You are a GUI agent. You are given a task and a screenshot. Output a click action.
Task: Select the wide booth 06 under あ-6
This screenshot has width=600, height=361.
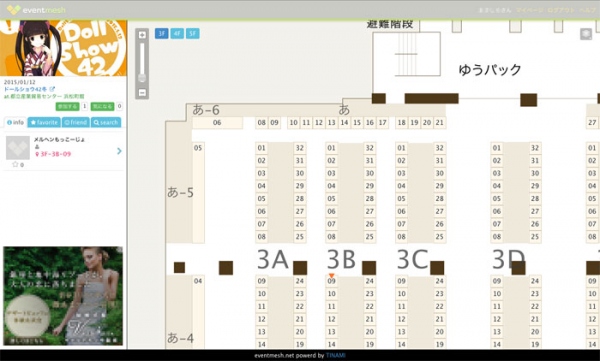[x=217, y=123]
